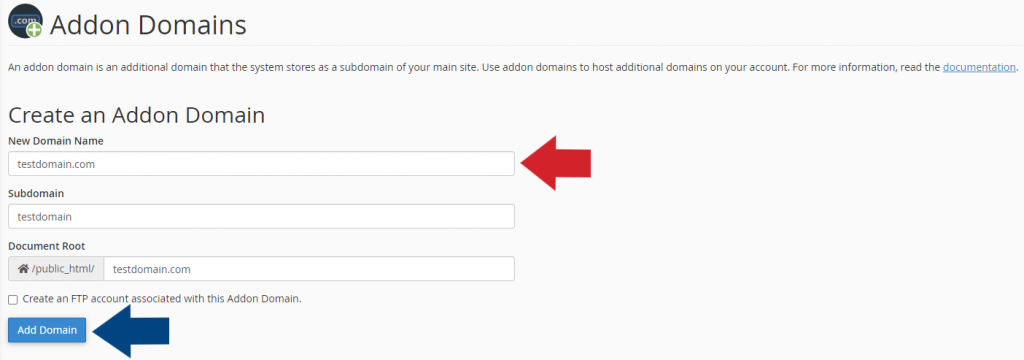Enable Create an FTP account checkbox
This screenshot has height=360, width=1024.
click(x=13, y=299)
